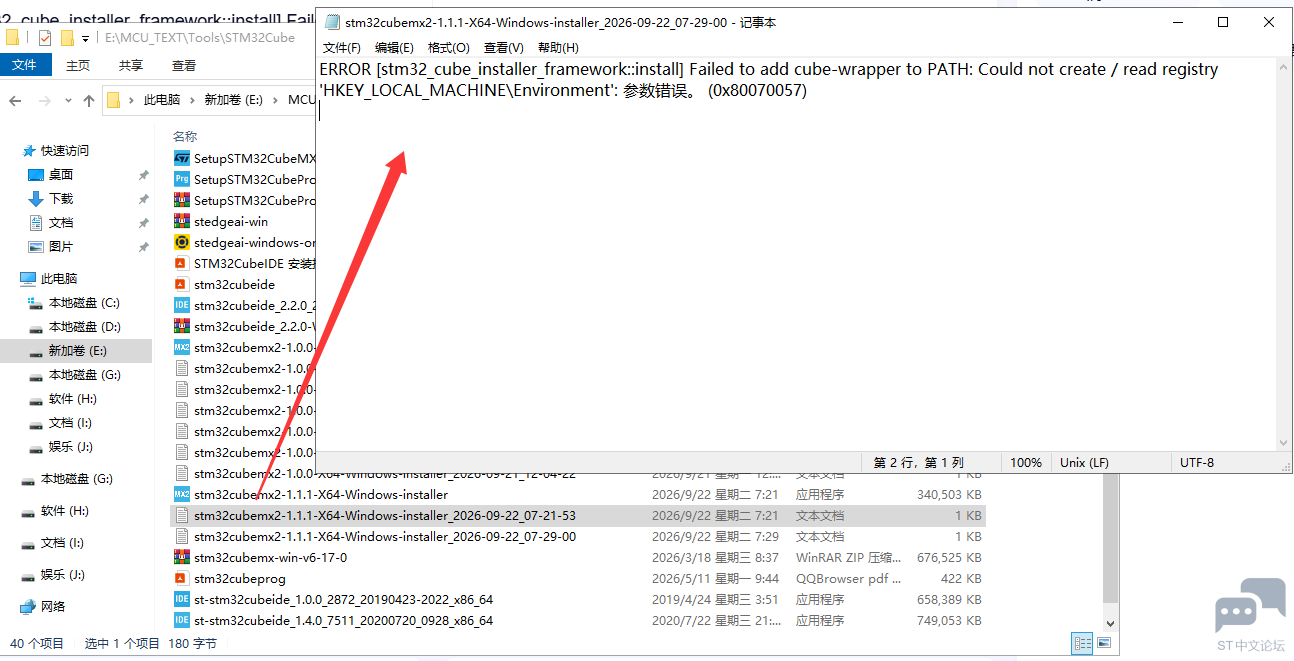Click the Explorer forward arrow
This screenshot has width=1294, height=661.
(x=44, y=100)
